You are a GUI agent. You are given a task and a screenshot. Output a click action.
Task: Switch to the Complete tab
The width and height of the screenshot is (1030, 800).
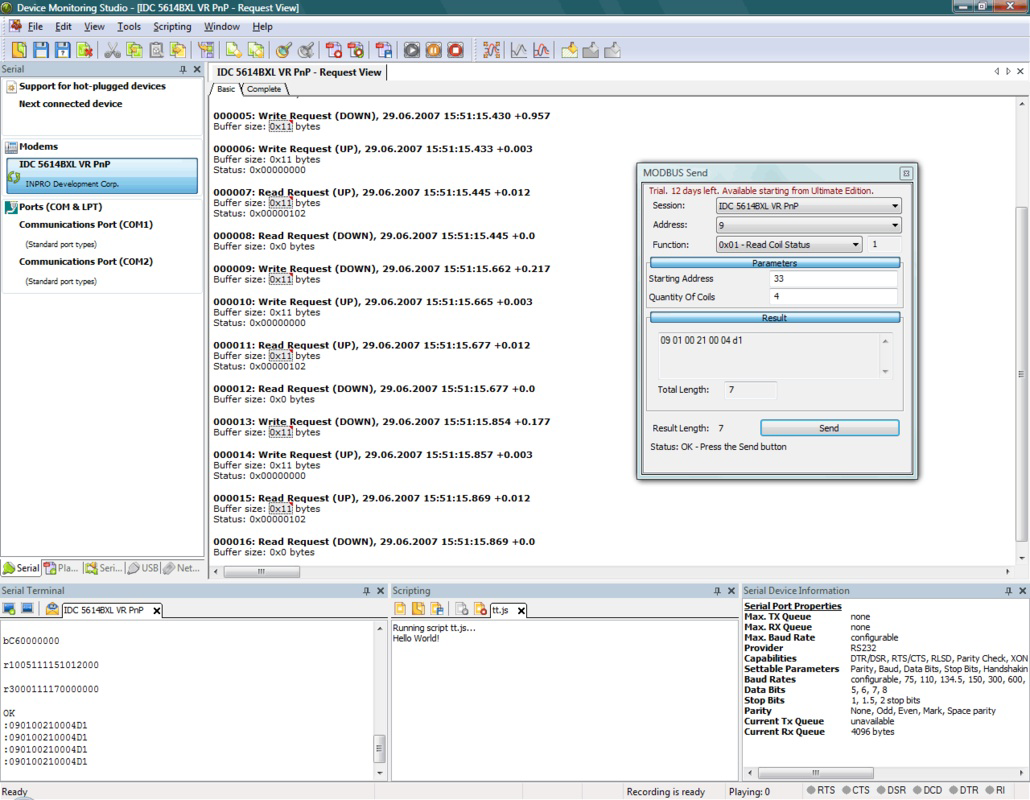coord(264,89)
